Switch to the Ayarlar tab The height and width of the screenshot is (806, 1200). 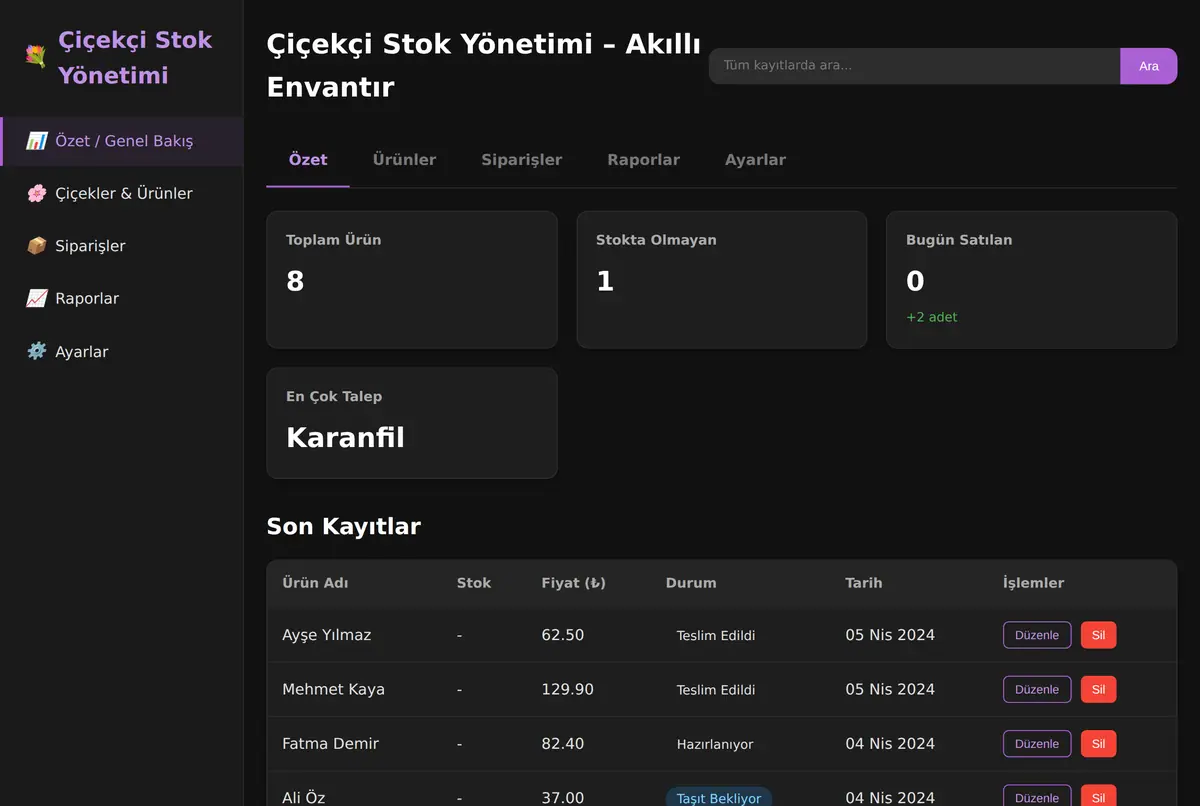pos(755,160)
